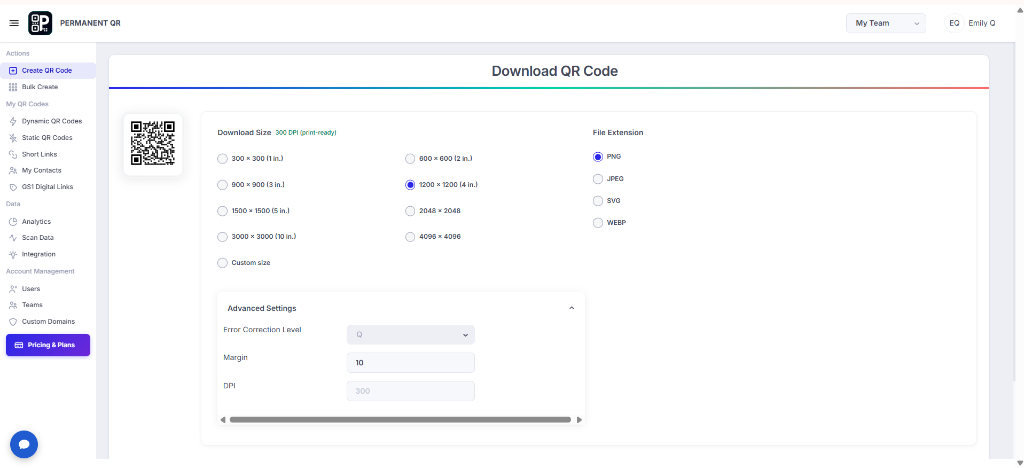Select the 1500 × 1500 (5 in.) size
1024x468 pixels.
coord(222,211)
